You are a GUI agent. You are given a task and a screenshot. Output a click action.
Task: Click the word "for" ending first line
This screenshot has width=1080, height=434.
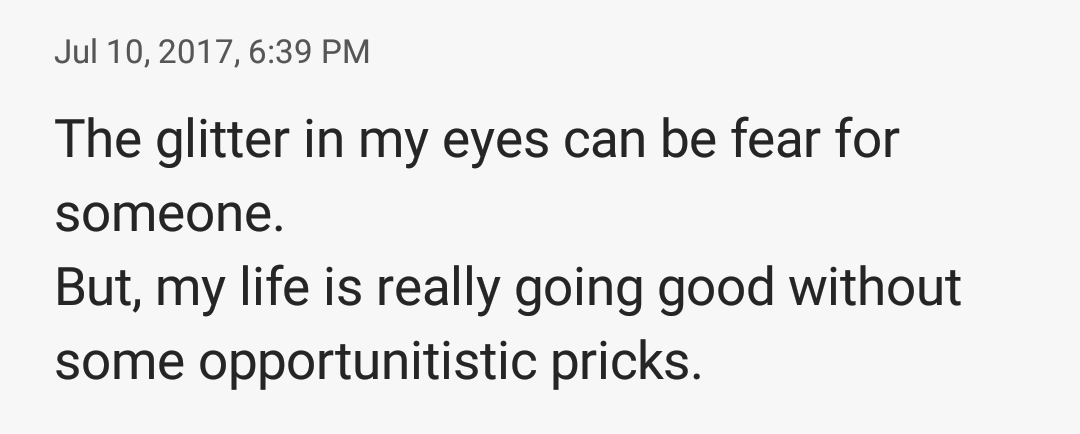pos(868,139)
